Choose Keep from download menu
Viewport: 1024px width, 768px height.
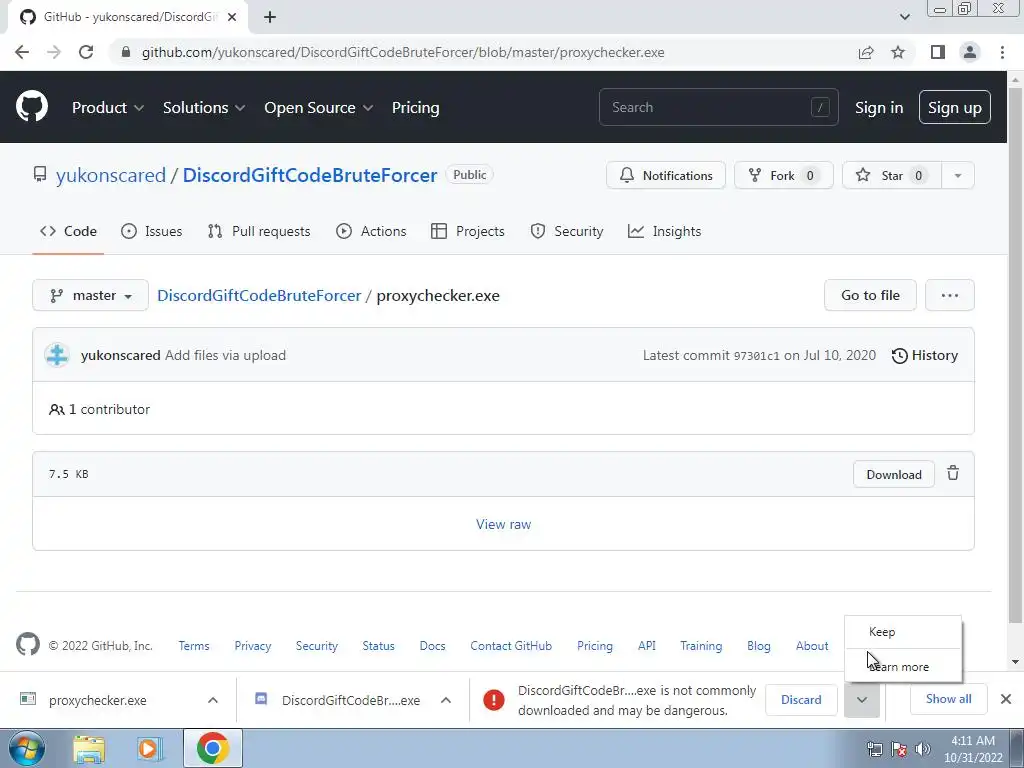(x=903, y=632)
